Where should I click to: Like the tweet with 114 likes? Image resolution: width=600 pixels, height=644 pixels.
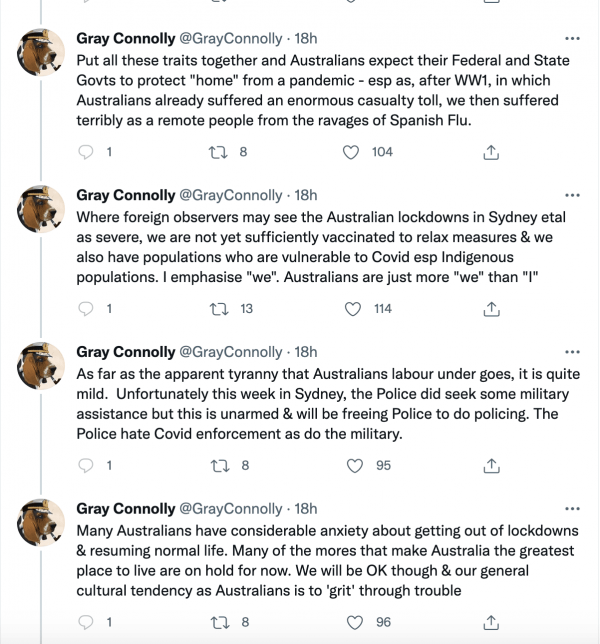click(352, 309)
